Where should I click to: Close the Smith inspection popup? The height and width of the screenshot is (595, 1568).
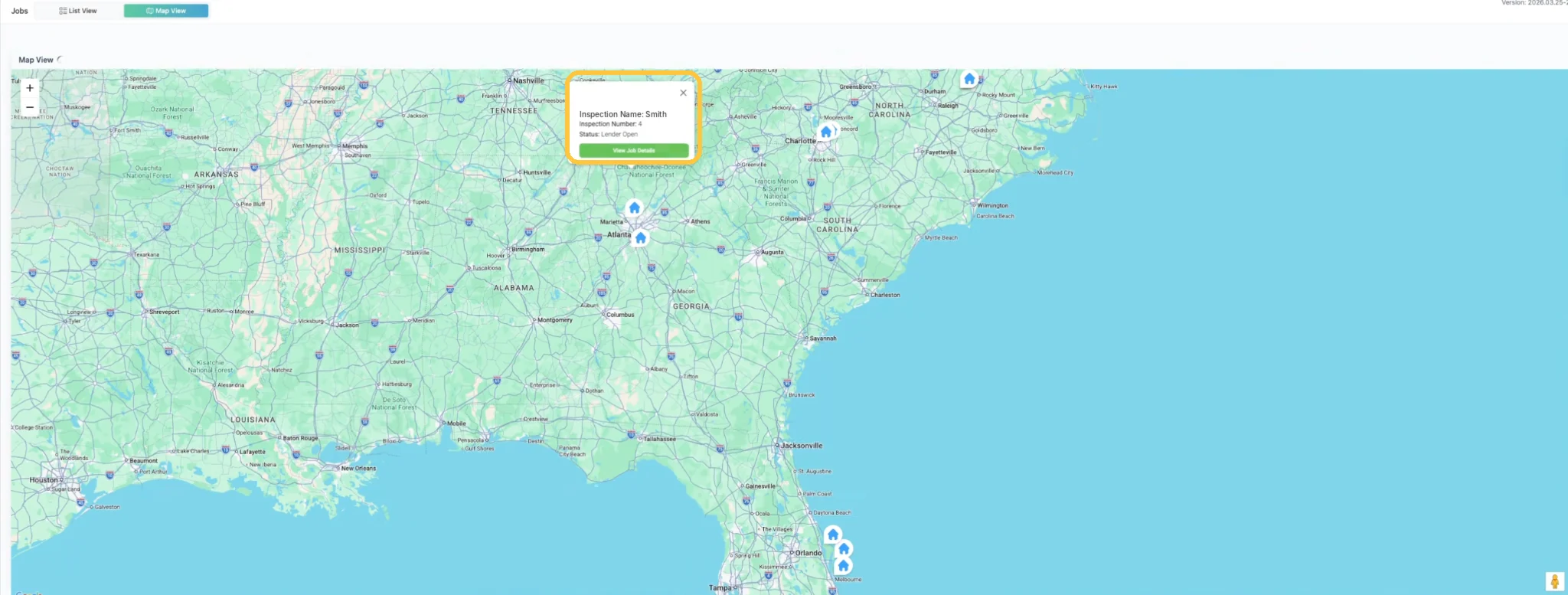[x=684, y=93]
